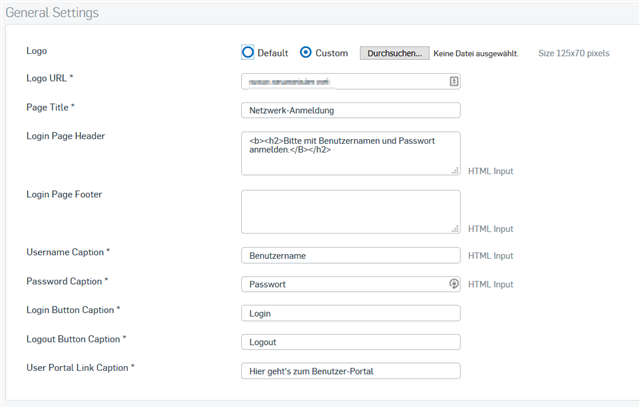640x408 pixels.
Task: Focus the Page Title field Netzwerk-Anmeldung
Action: point(350,111)
